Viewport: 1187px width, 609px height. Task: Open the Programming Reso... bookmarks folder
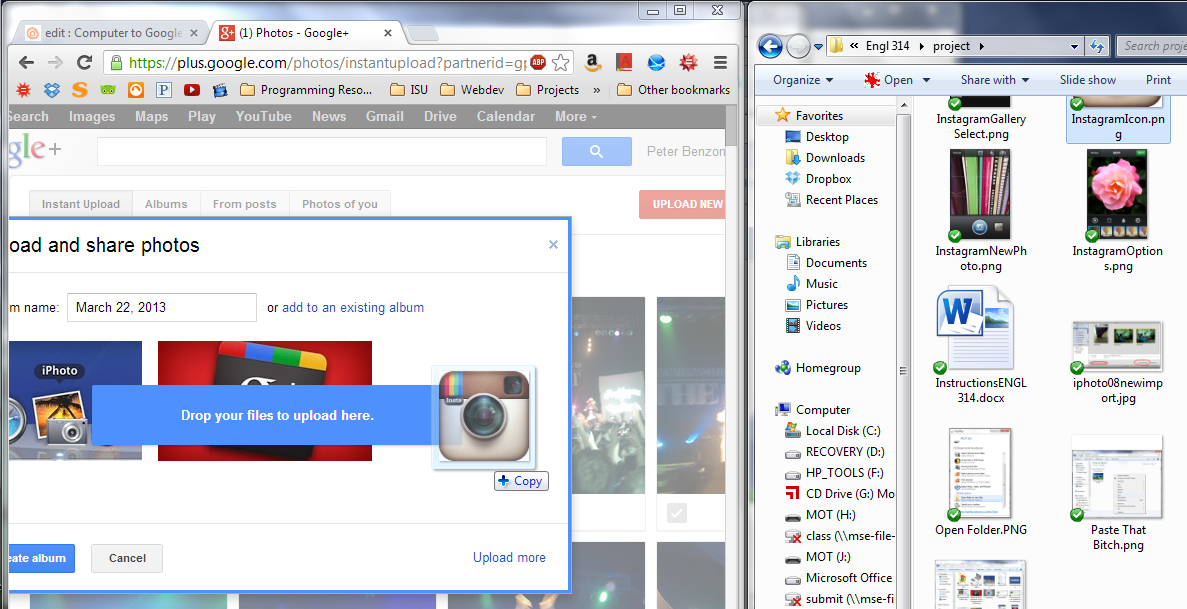click(x=306, y=89)
